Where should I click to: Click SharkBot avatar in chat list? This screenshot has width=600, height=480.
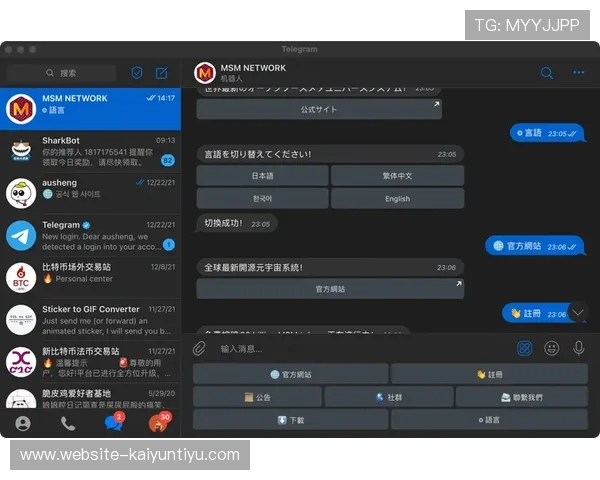21,151
